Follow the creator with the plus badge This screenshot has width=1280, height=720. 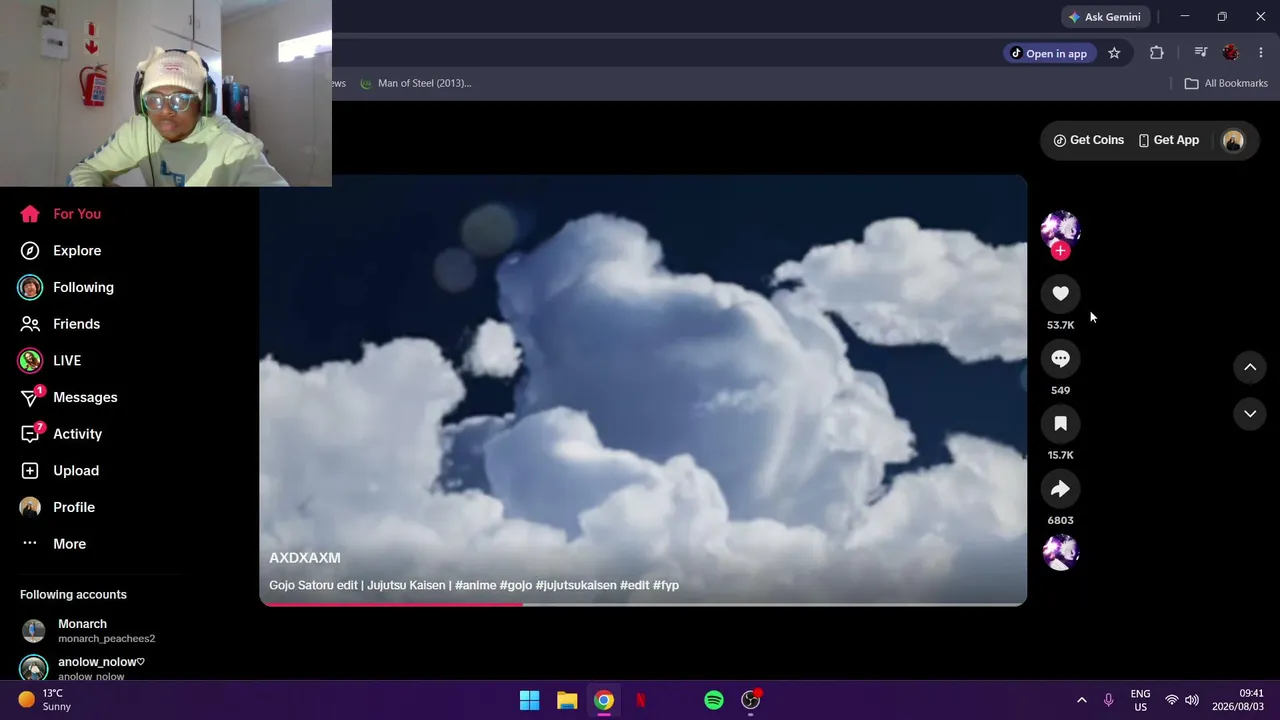click(x=1060, y=251)
